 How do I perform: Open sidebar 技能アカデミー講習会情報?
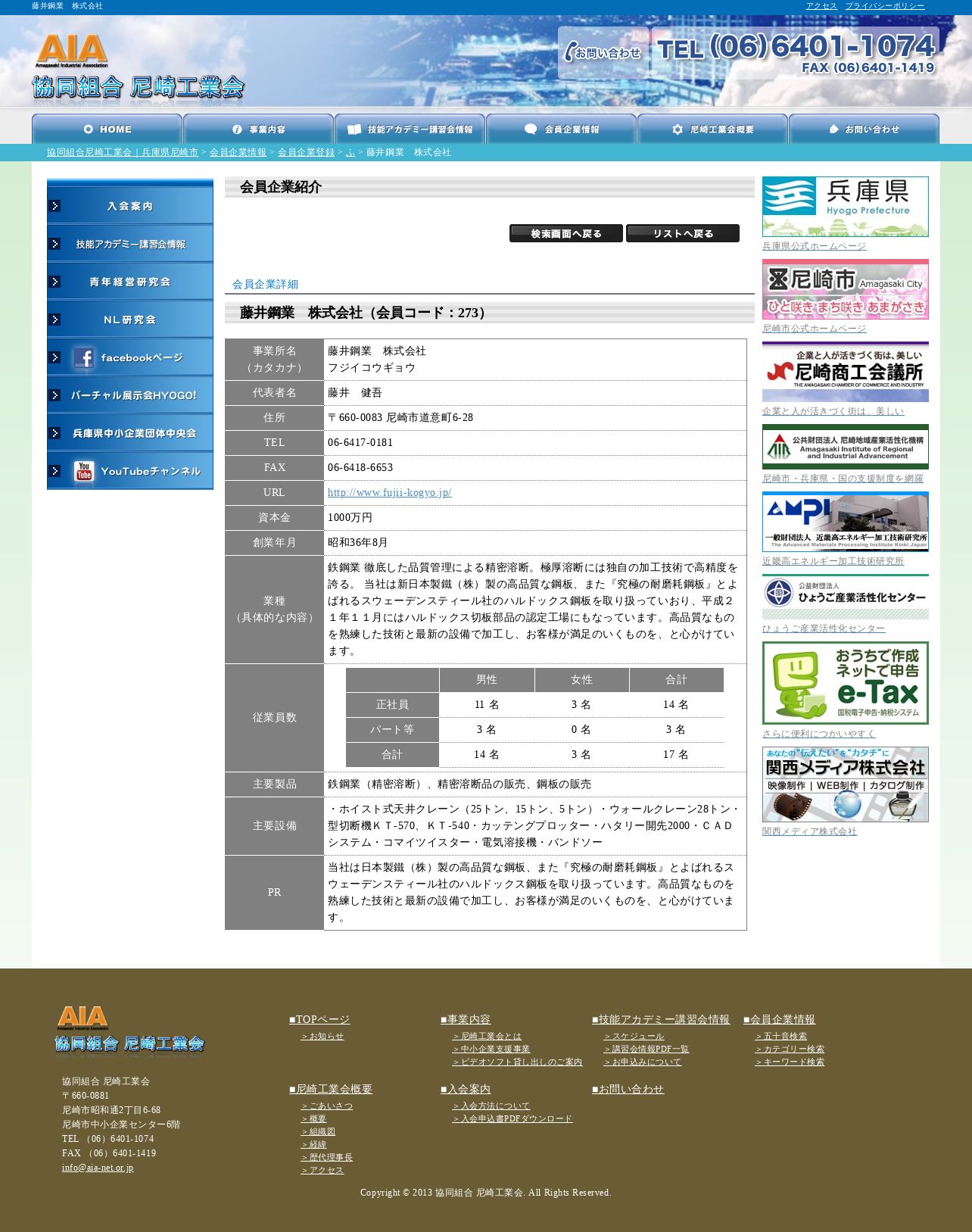pyautogui.click(x=130, y=244)
